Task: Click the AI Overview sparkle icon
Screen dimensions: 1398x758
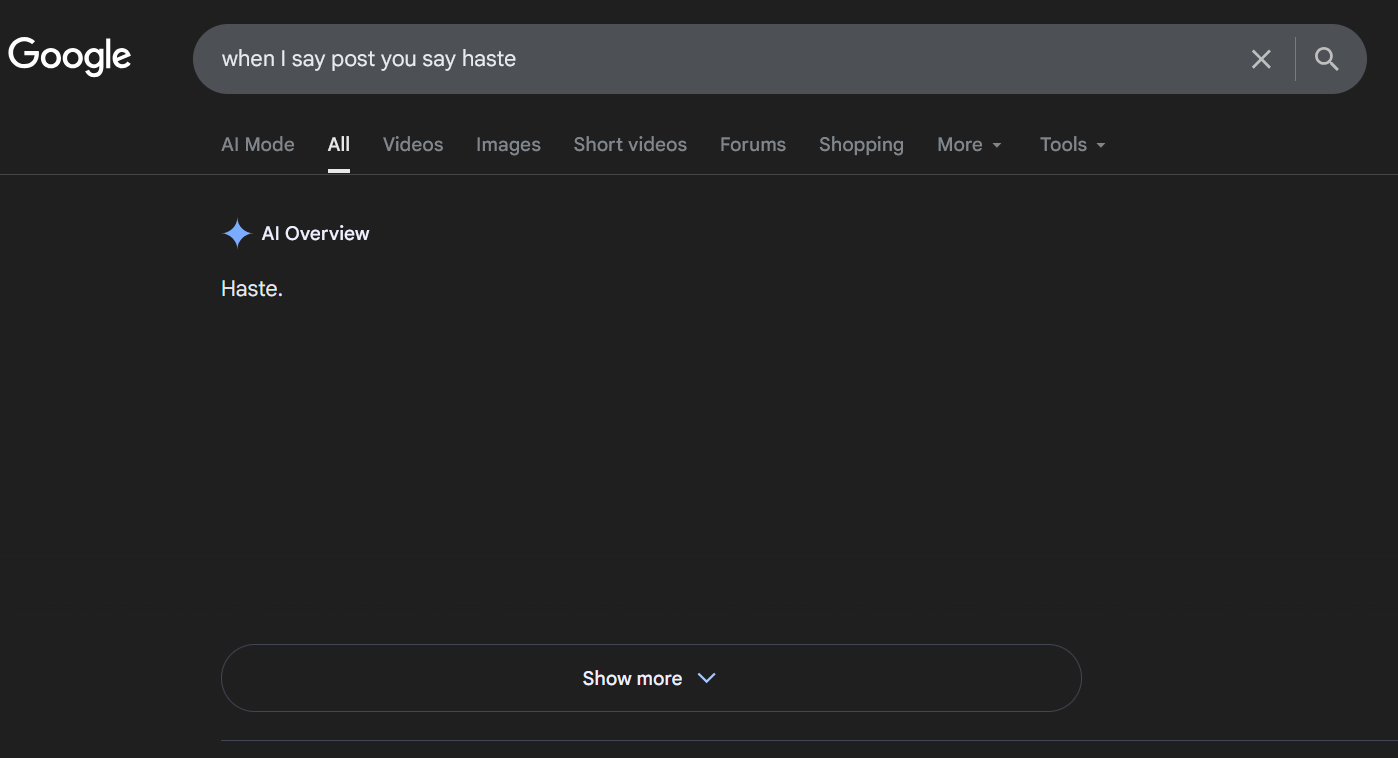Action: coord(237,234)
